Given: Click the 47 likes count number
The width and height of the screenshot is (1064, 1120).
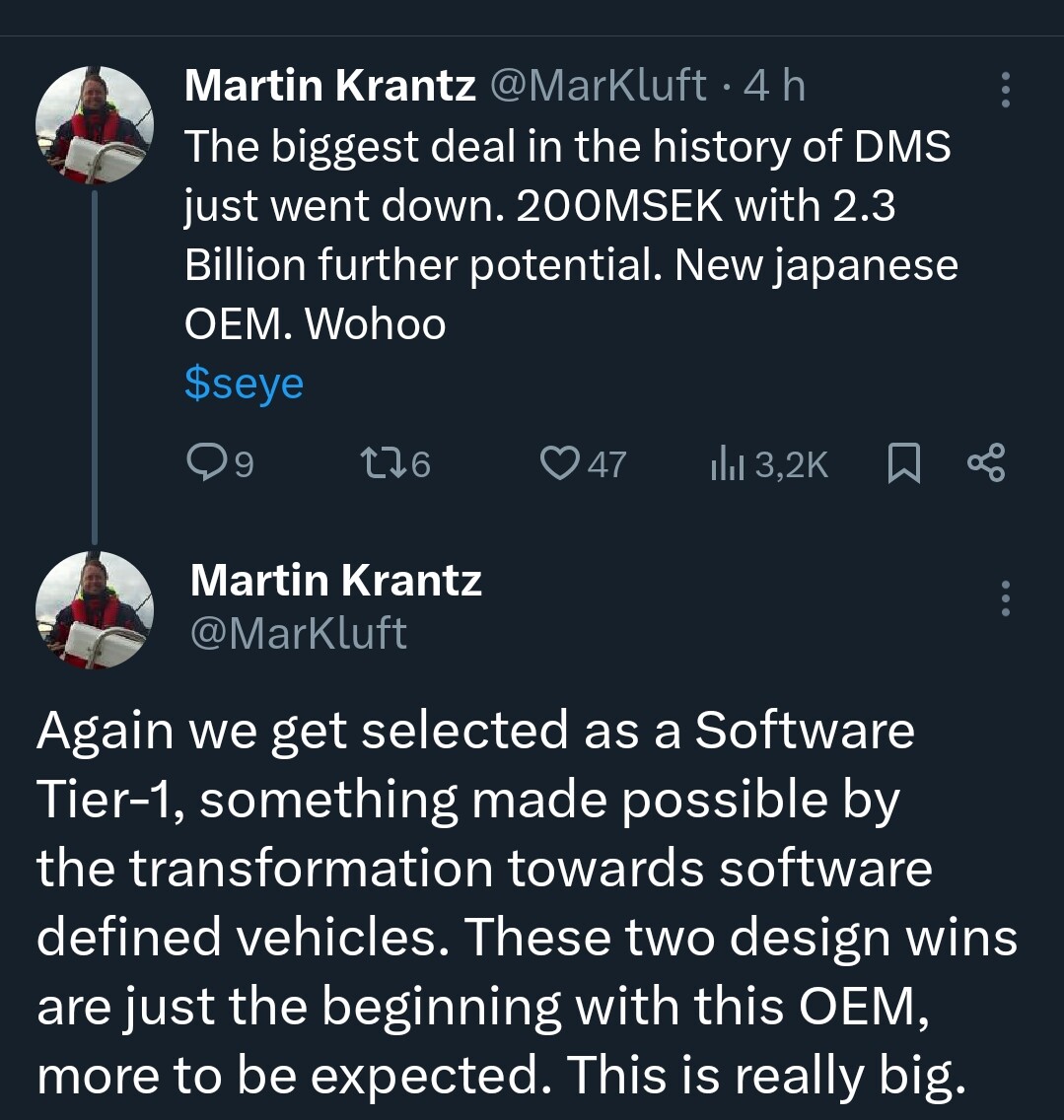Looking at the screenshot, I should tap(606, 463).
